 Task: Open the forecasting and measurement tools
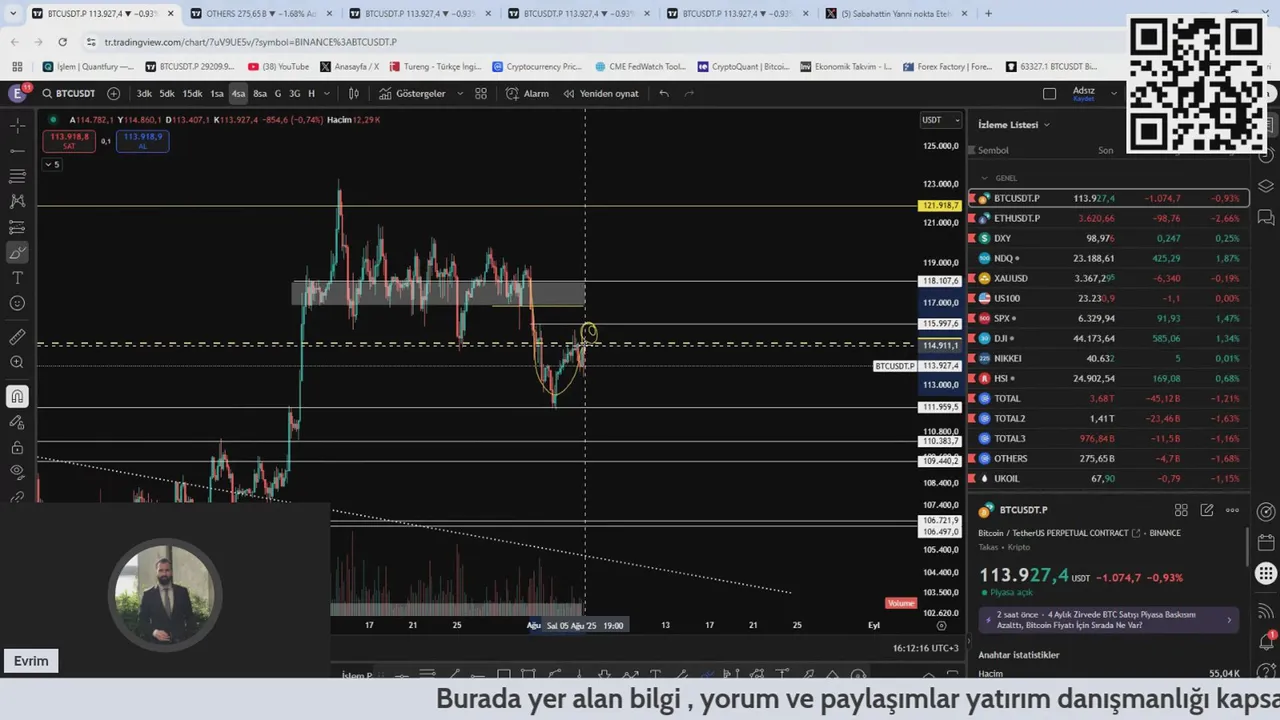pyautogui.click(x=17, y=227)
